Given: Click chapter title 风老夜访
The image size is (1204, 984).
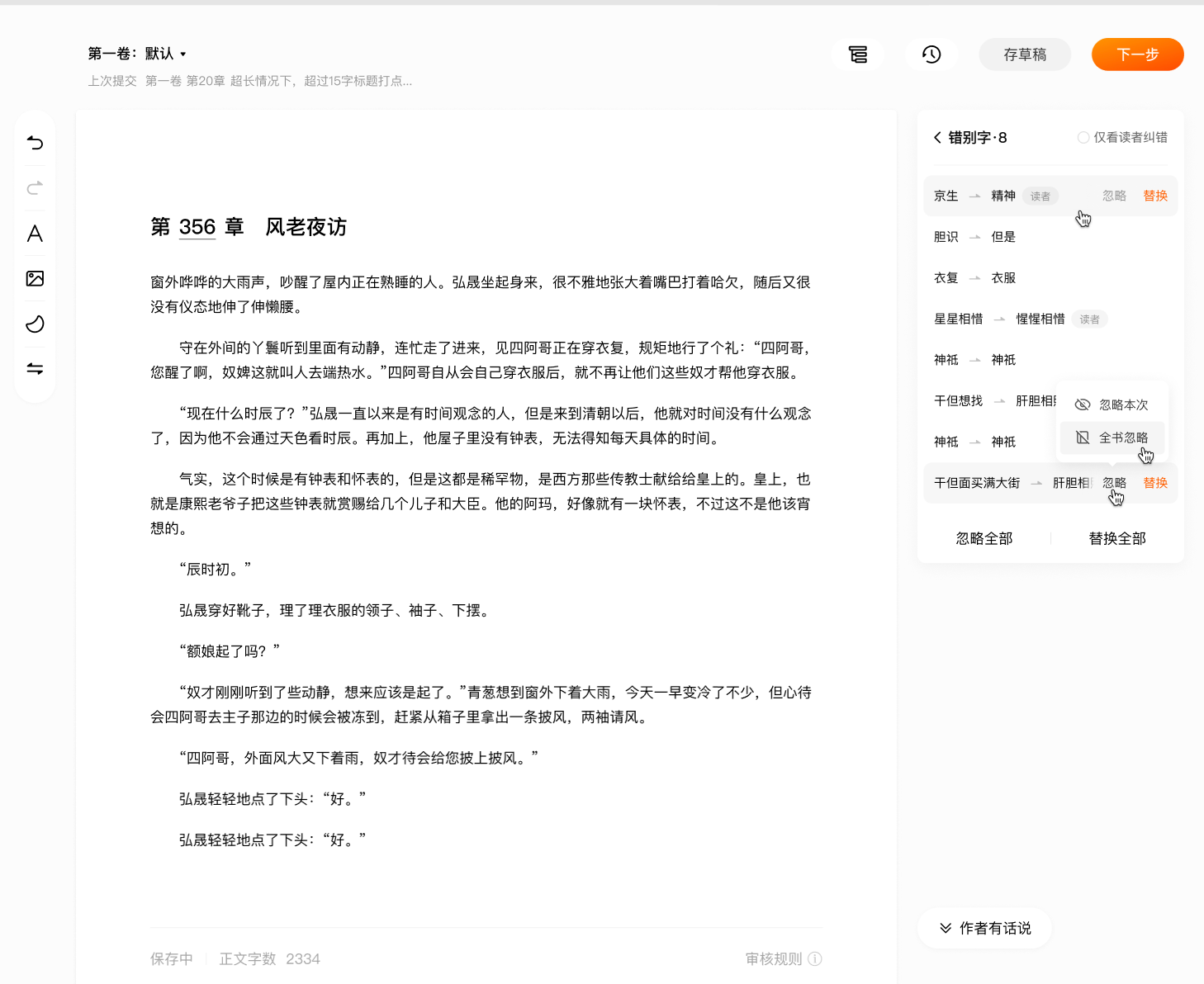Looking at the screenshot, I should tap(306, 227).
